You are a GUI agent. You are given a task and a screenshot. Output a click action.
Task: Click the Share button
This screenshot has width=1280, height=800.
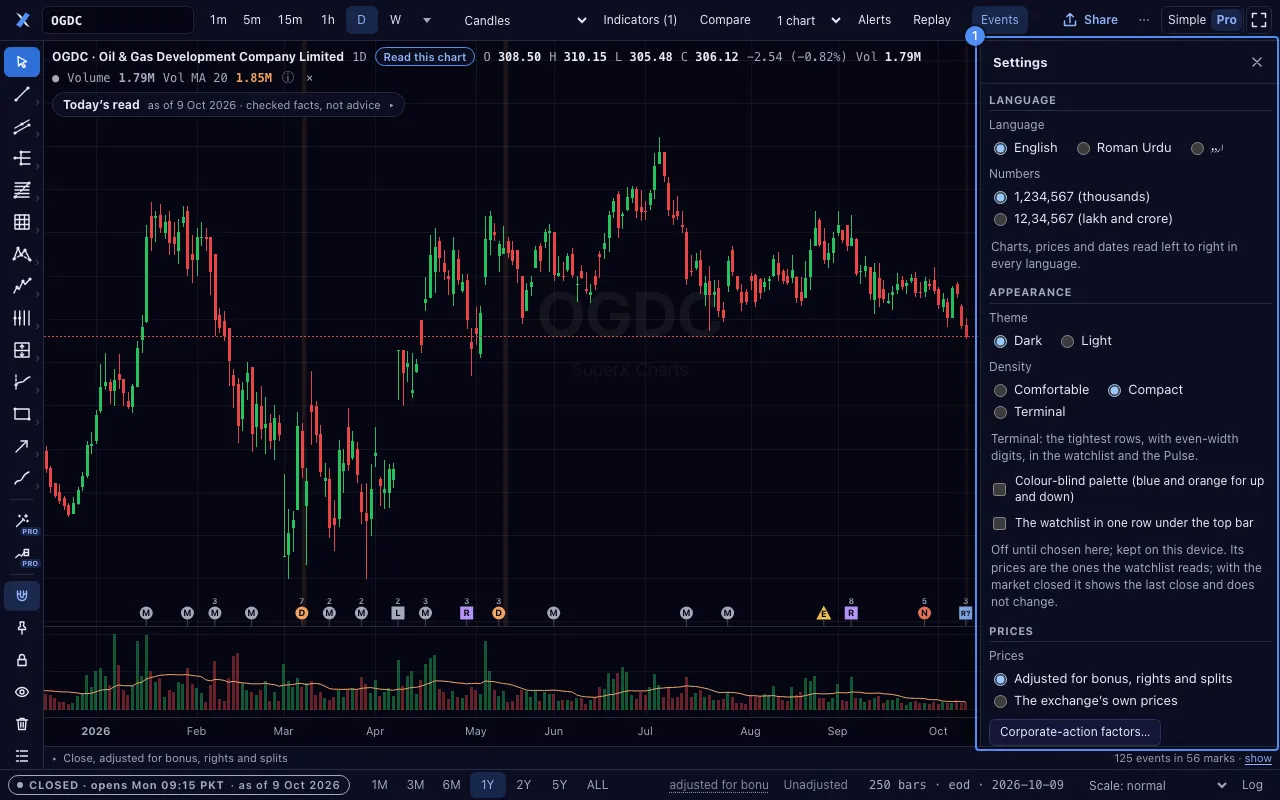1090,20
